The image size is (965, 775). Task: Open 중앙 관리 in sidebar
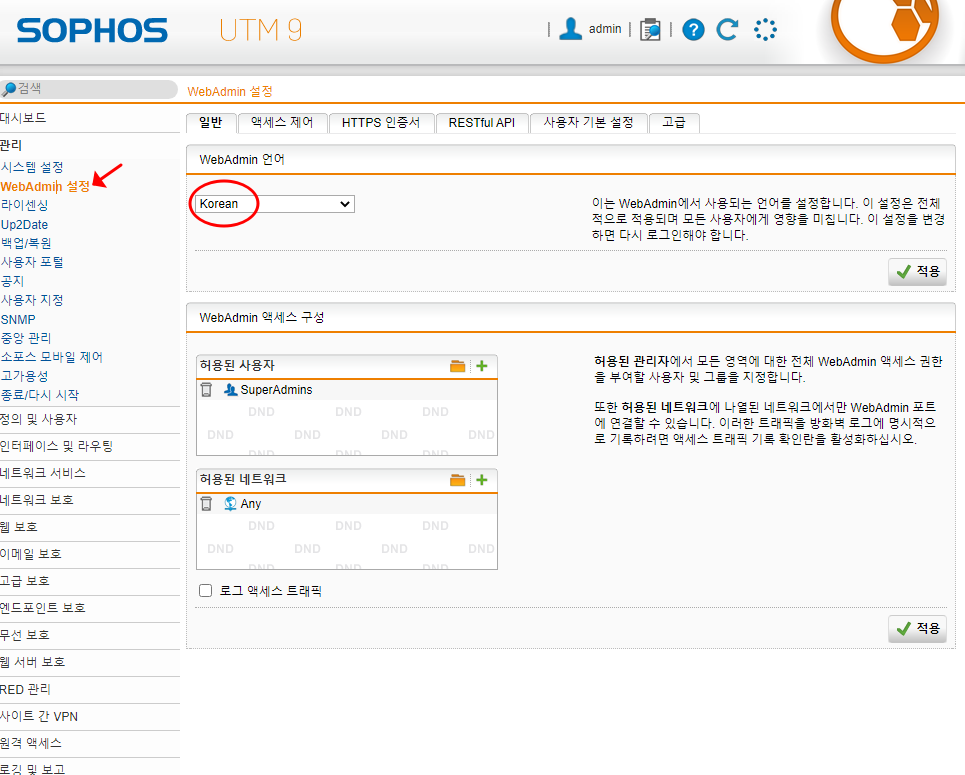pos(26,338)
